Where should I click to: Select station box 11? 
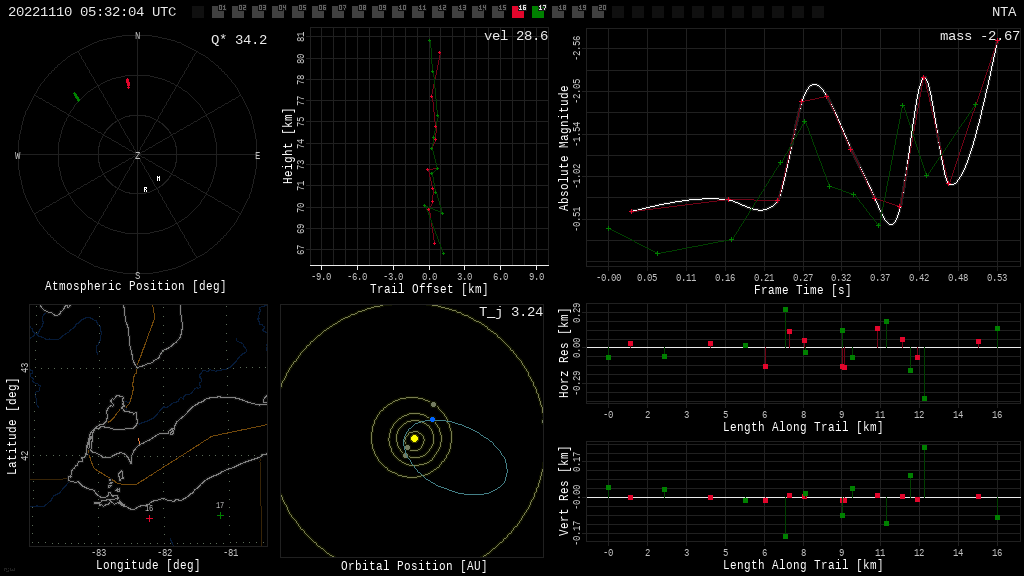click(418, 11)
